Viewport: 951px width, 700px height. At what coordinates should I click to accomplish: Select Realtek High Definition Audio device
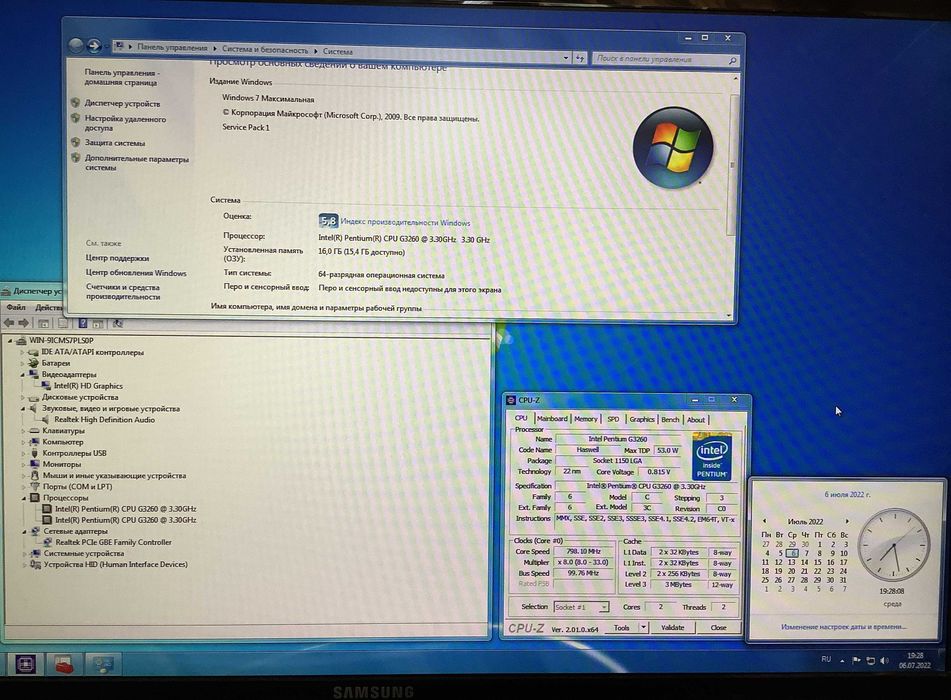click(x=104, y=420)
